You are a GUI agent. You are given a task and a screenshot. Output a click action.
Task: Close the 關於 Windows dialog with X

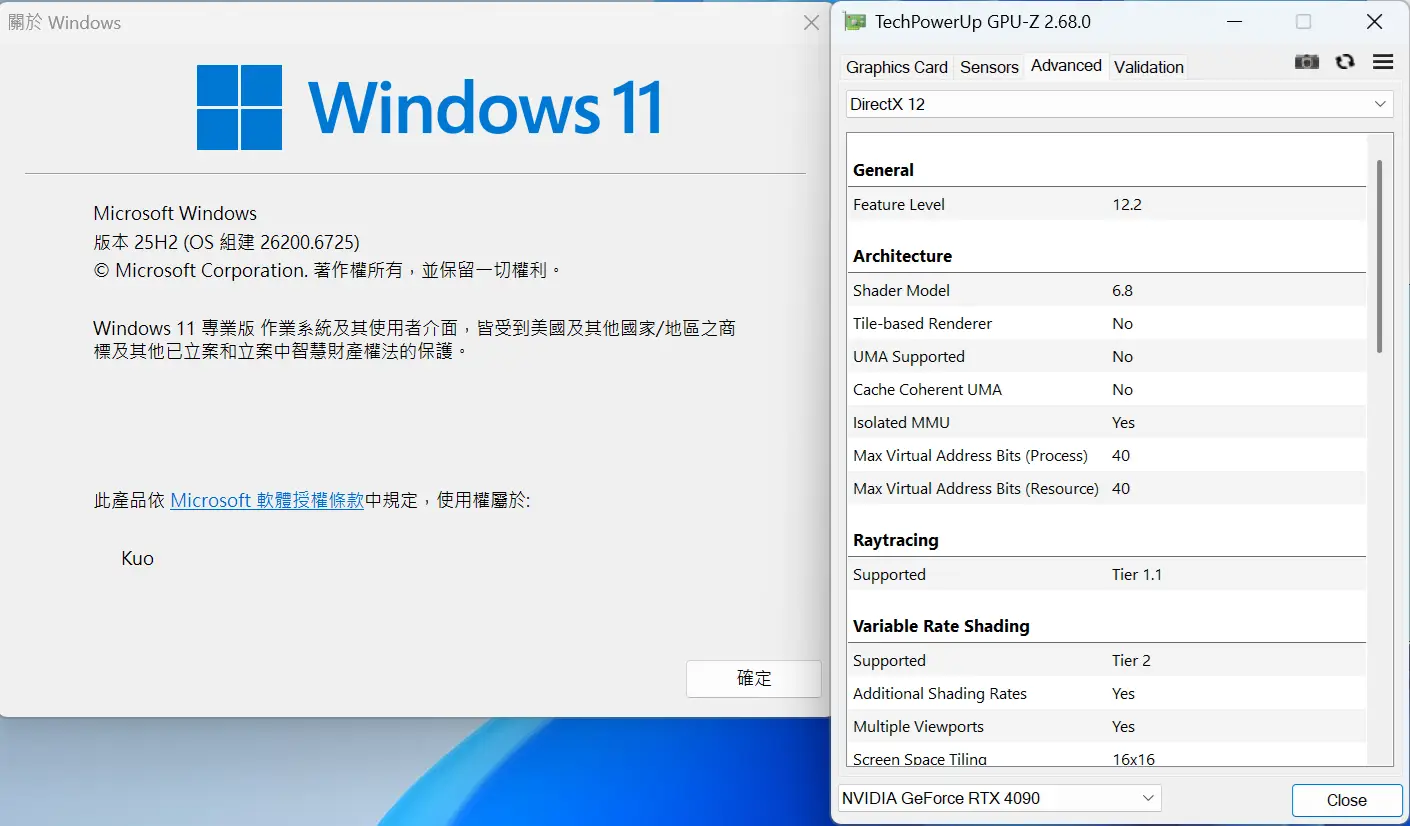pyautogui.click(x=811, y=23)
